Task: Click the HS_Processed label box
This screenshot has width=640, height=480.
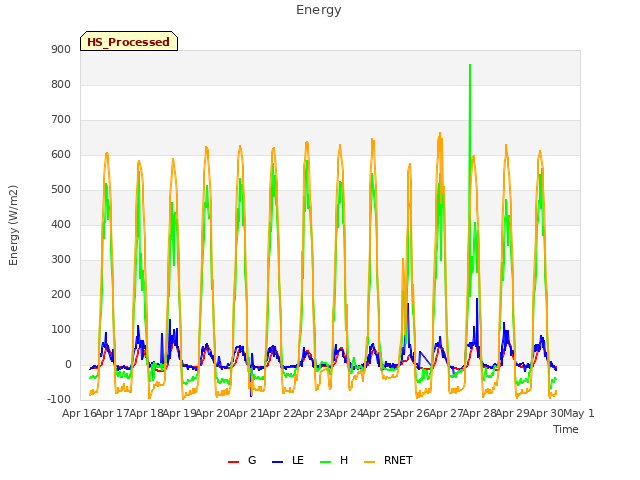Action: coord(129,41)
